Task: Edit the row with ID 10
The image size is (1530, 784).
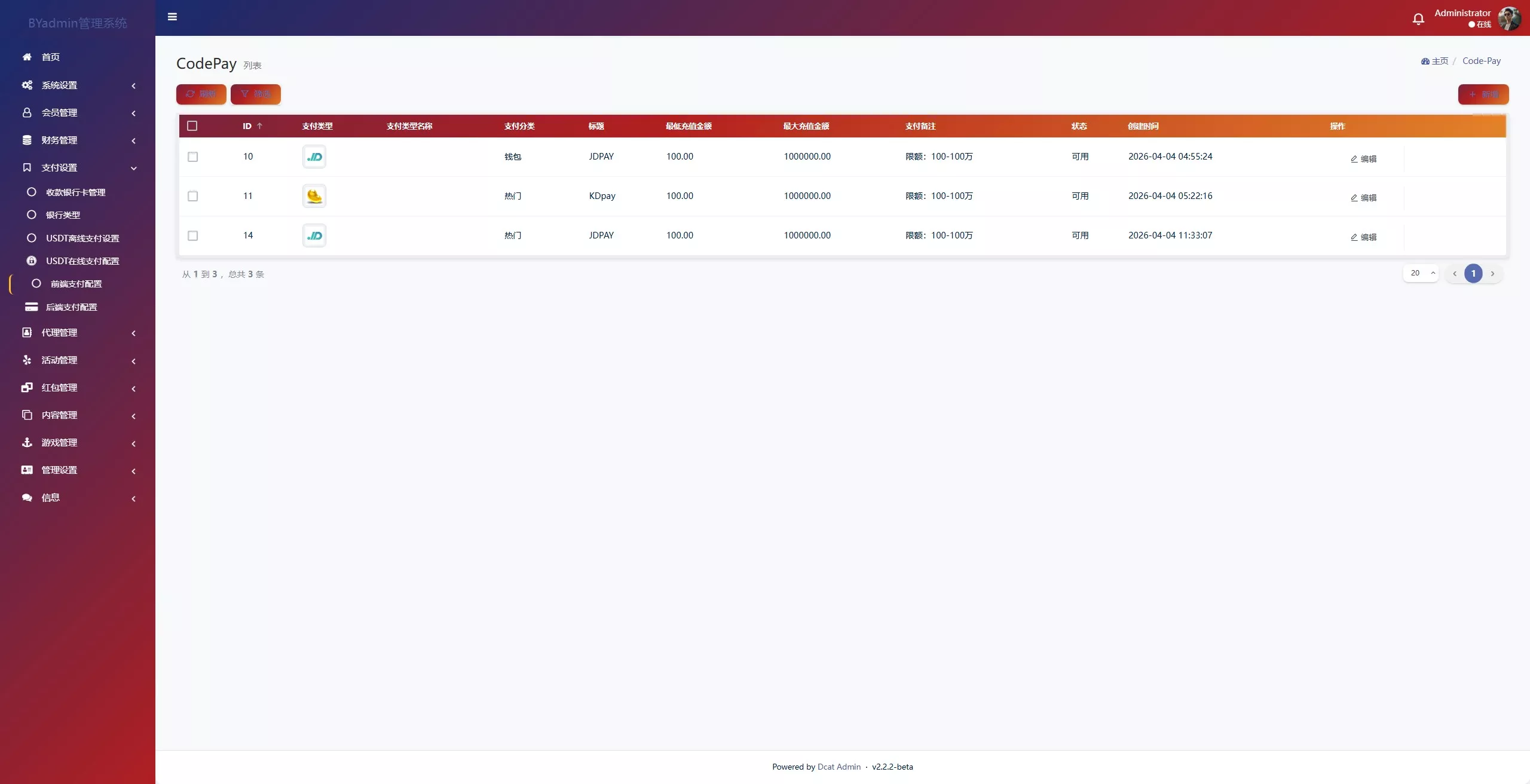Action: click(1363, 158)
